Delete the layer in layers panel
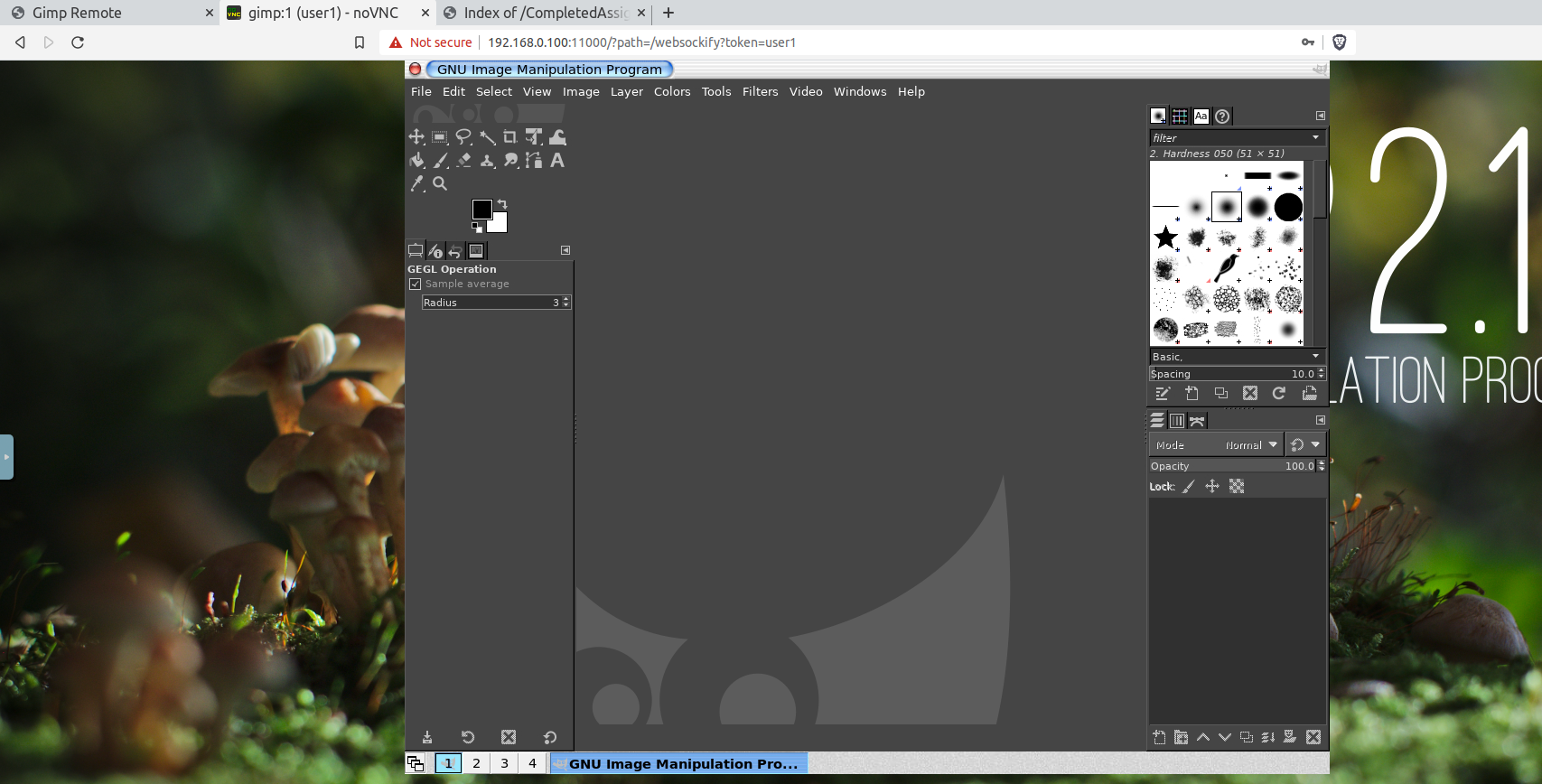Image resolution: width=1542 pixels, height=784 pixels. coord(1313,737)
